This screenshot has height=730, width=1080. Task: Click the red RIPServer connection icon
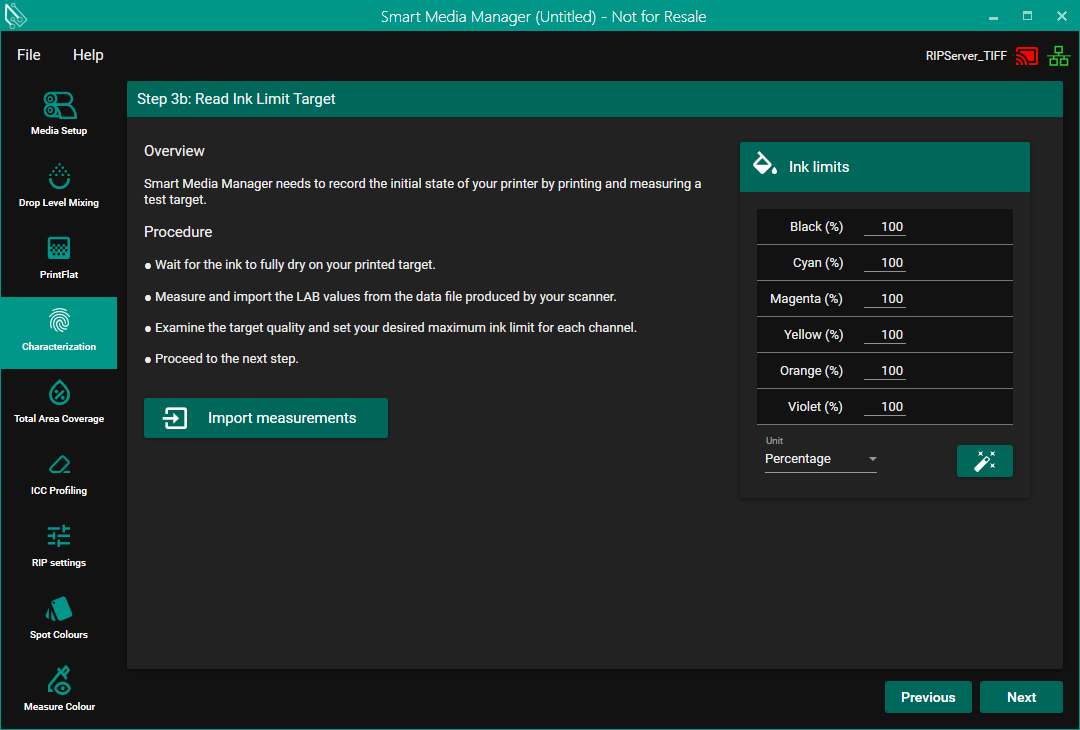(x=1026, y=56)
